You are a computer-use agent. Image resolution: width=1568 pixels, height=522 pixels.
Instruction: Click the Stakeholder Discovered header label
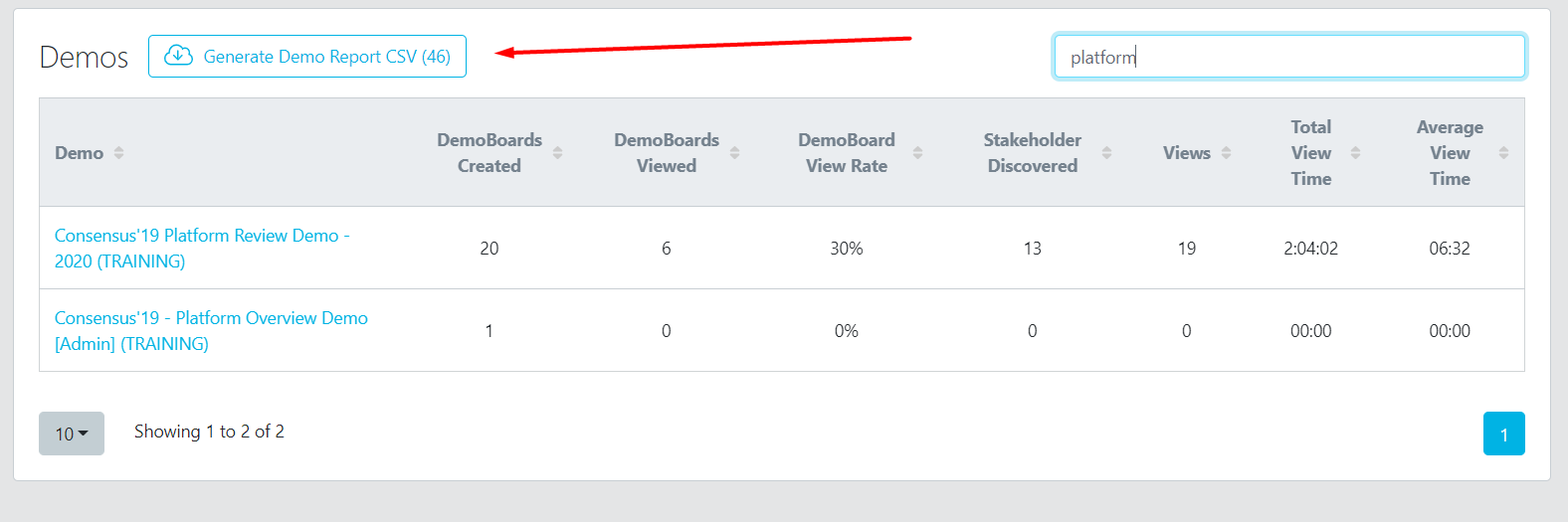pyautogui.click(x=1033, y=152)
